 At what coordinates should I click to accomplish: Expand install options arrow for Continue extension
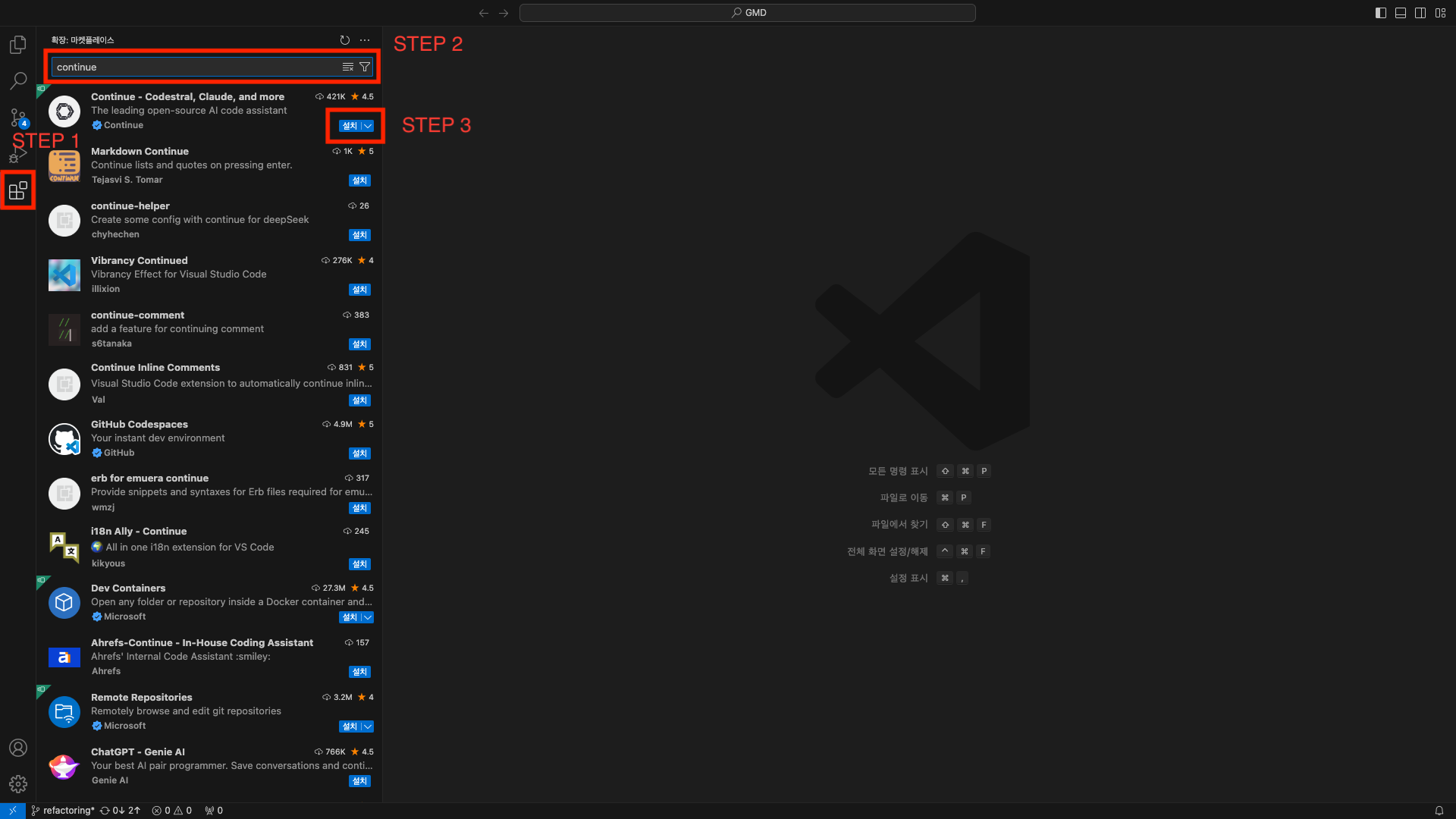tap(368, 126)
